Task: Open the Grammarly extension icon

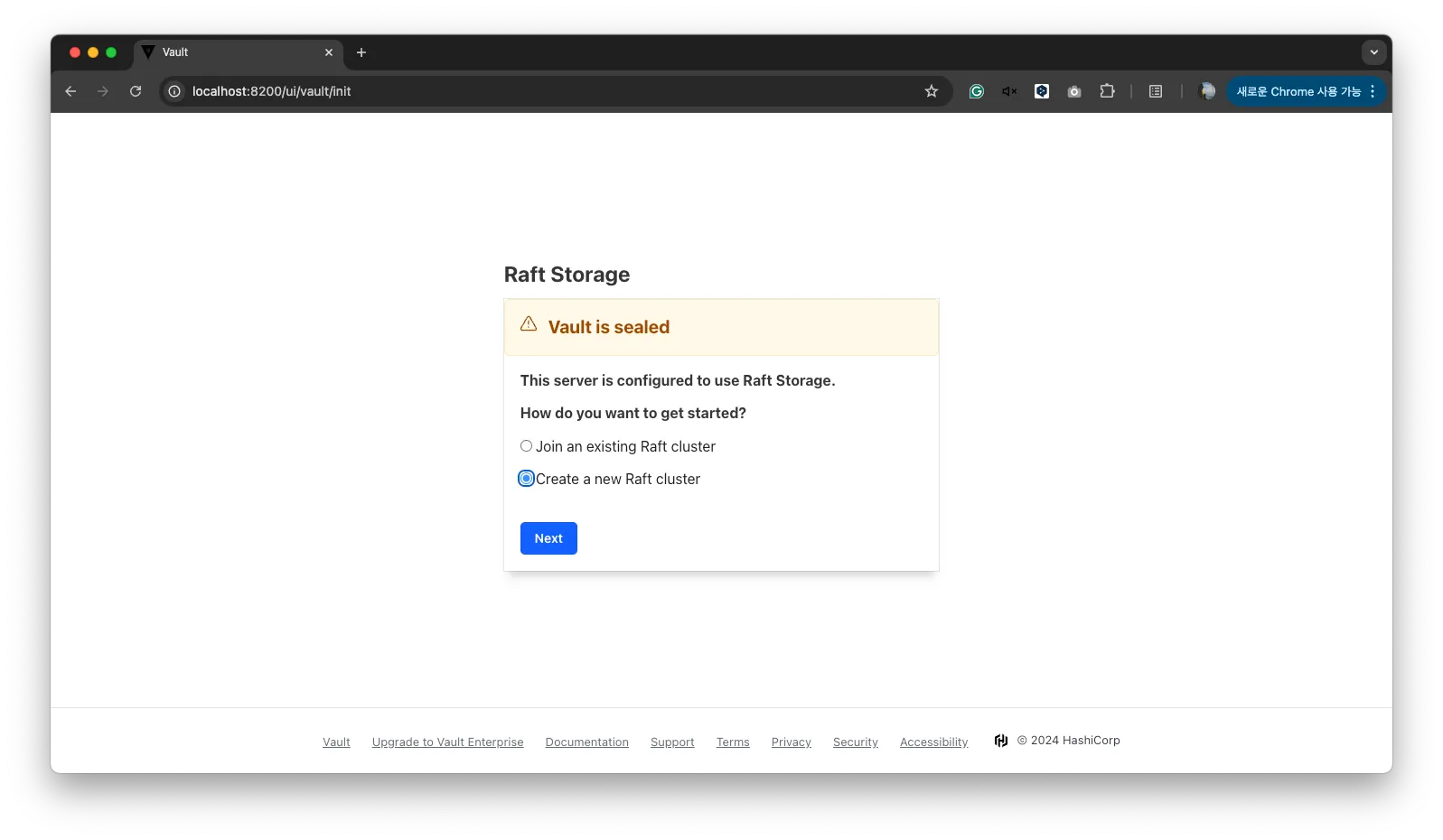Action: click(977, 91)
